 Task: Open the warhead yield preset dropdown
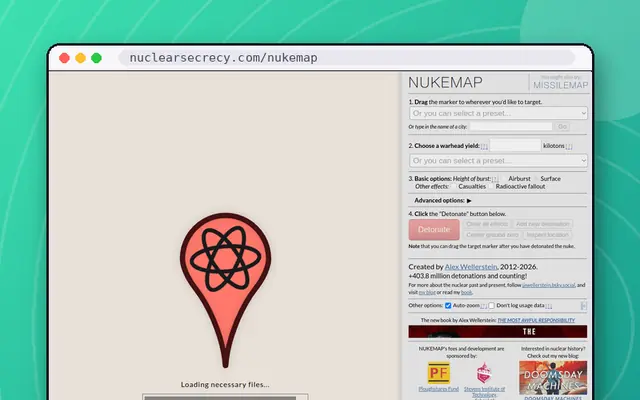click(498, 160)
